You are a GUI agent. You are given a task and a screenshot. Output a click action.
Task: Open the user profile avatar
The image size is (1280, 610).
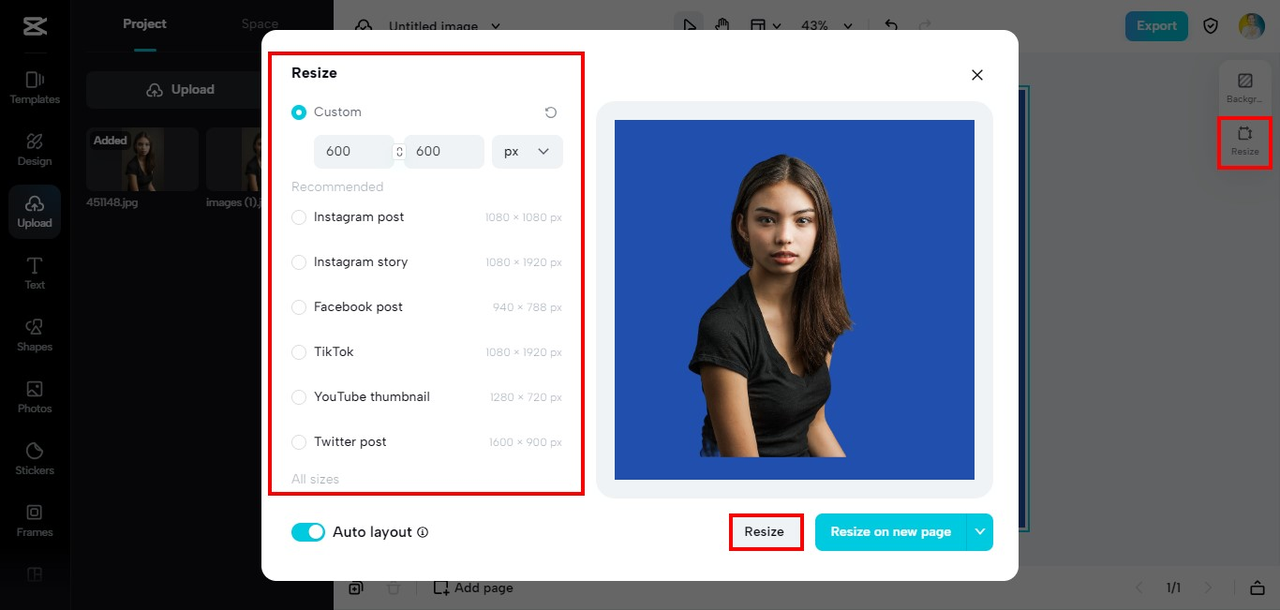point(1251,26)
